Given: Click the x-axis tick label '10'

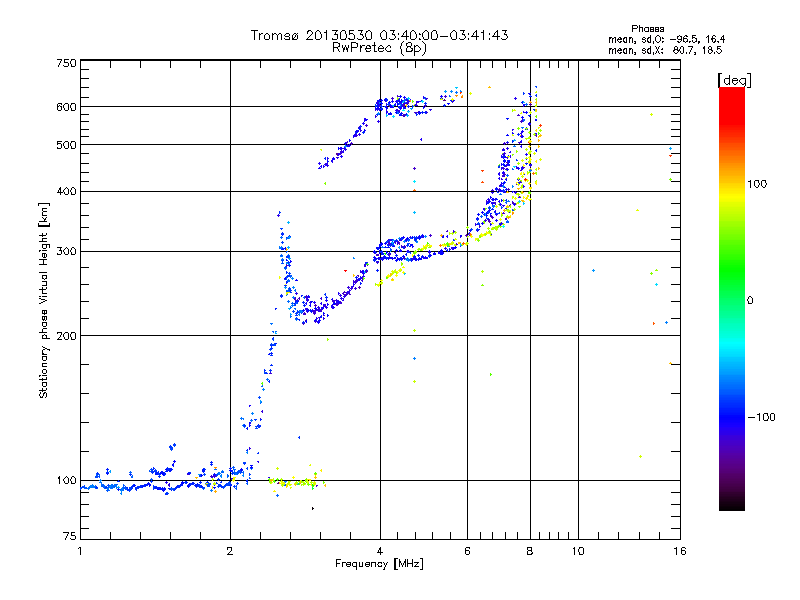Looking at the screenshot, I should click(x=578, y=551).
